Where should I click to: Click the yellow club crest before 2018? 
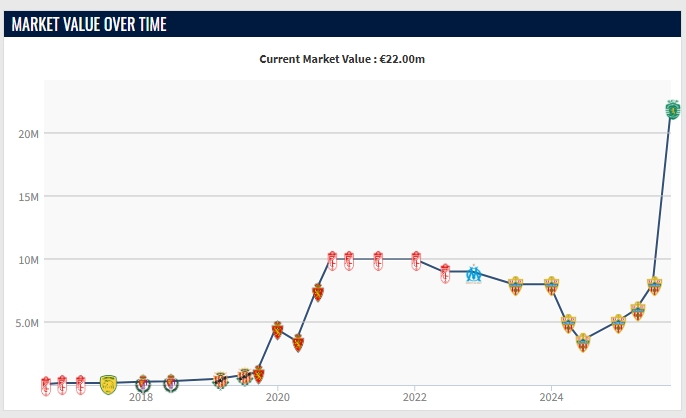[x=108, y=384]
